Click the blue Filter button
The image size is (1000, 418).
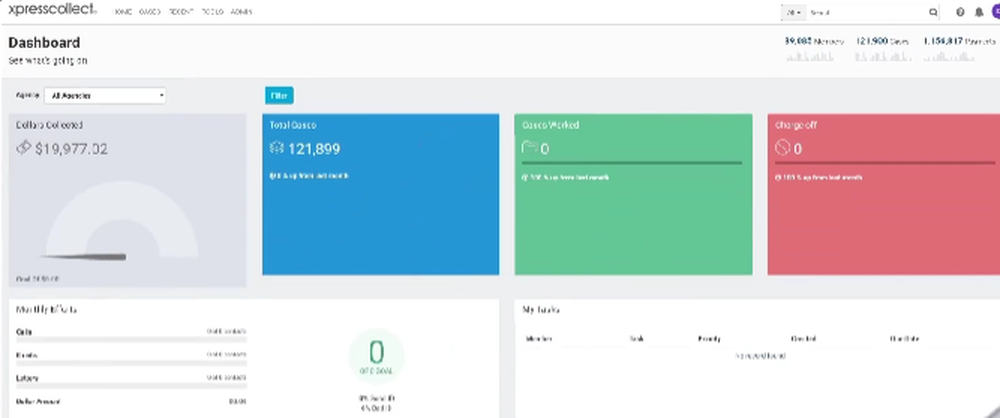coord(279,96)
